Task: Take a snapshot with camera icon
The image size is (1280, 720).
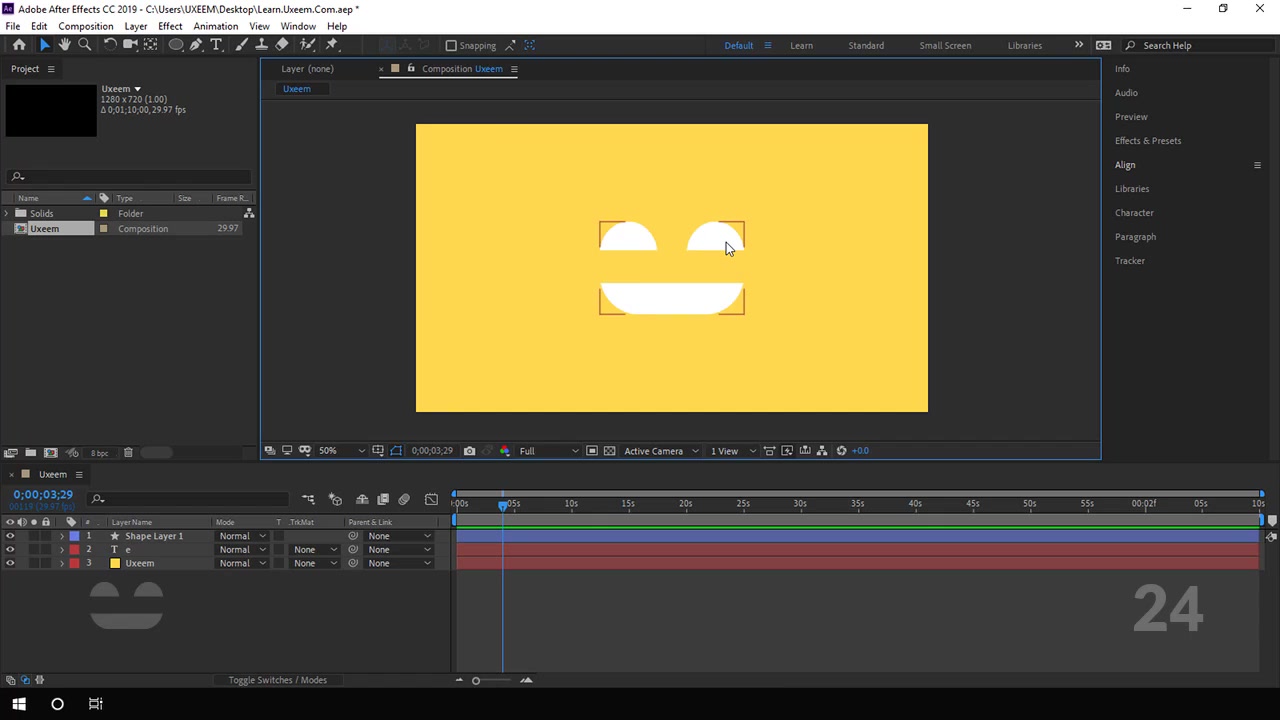Action: [469, 451]
